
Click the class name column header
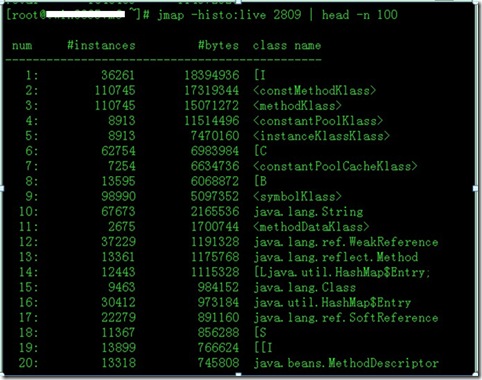tap(287, 45)
